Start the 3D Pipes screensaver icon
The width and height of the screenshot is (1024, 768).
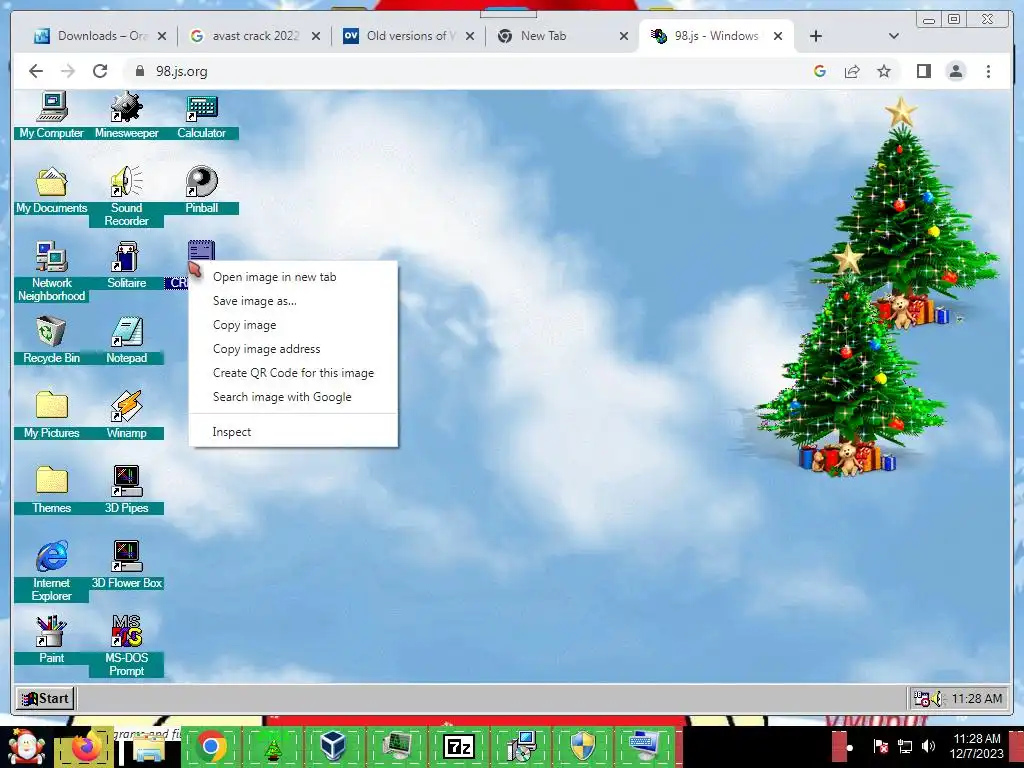(x=127, y=490)
